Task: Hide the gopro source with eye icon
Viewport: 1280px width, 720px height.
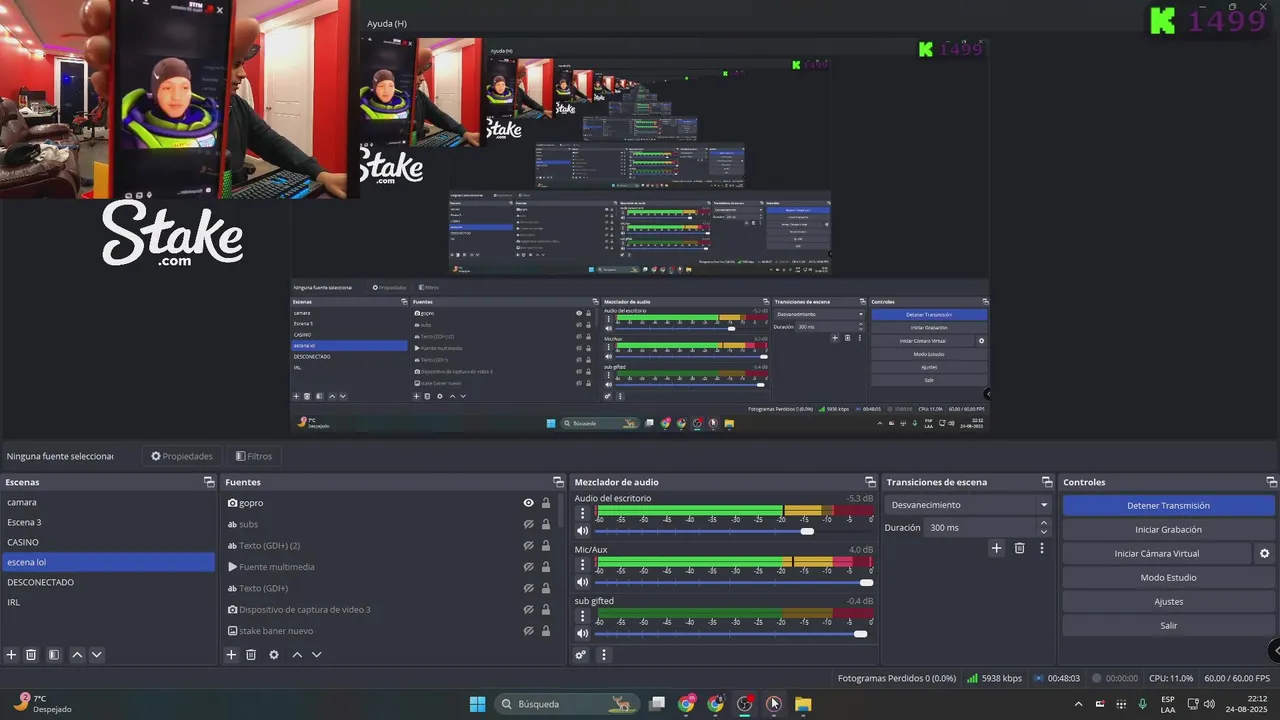Action: pyautogui.click(x=529, y=503)
